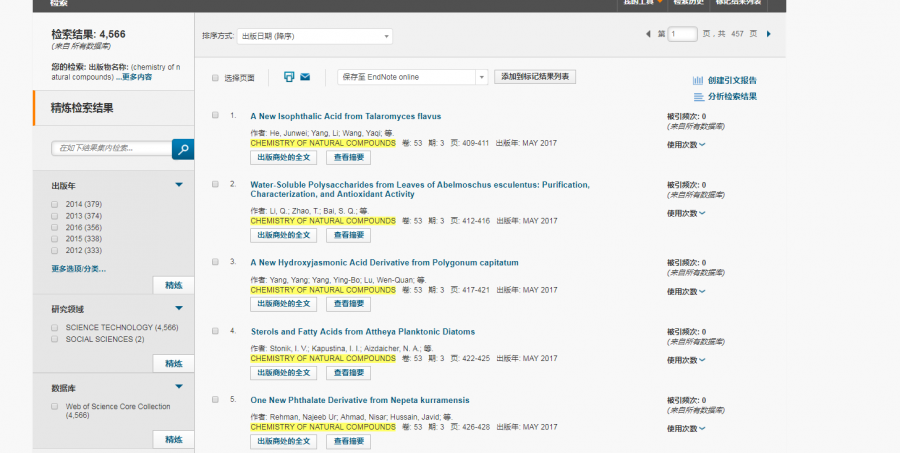Open title One New Phthalate Derivative
Screen dimensions: 900x453
(360, 400)
